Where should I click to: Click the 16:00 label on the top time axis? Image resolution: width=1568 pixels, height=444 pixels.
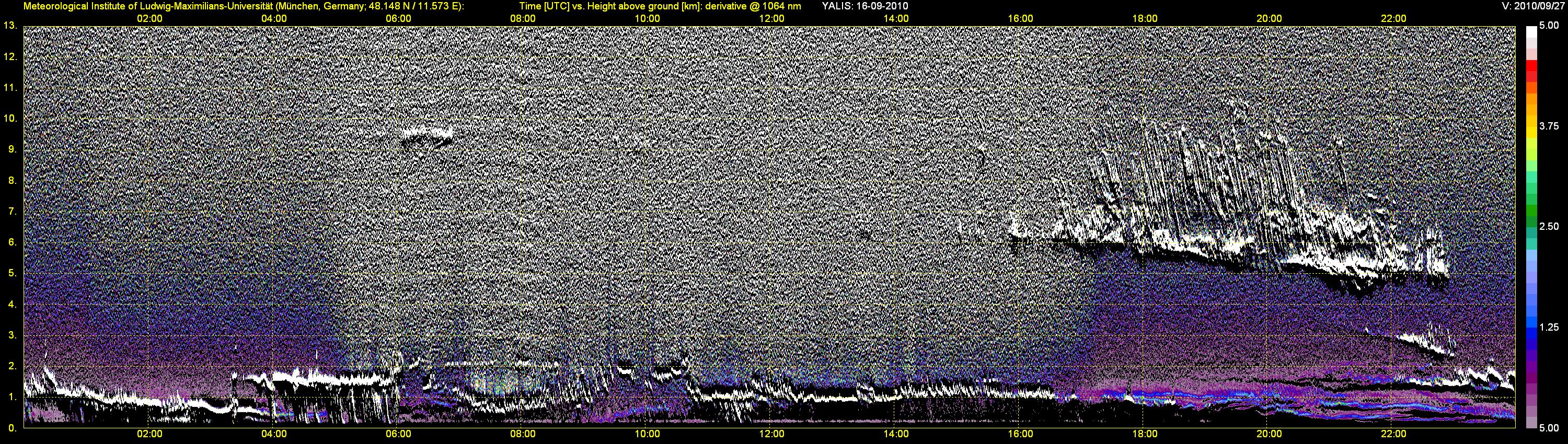(x=1020, y=19)
